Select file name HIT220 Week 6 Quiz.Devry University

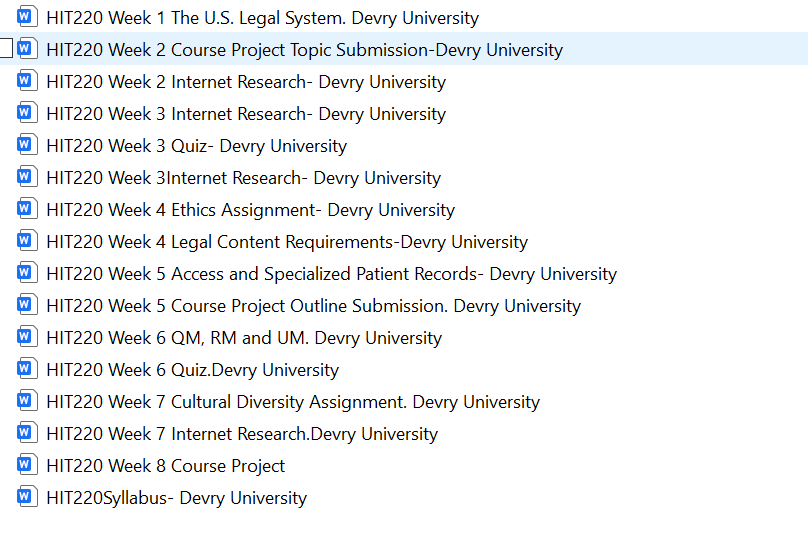tap(193, 370)
